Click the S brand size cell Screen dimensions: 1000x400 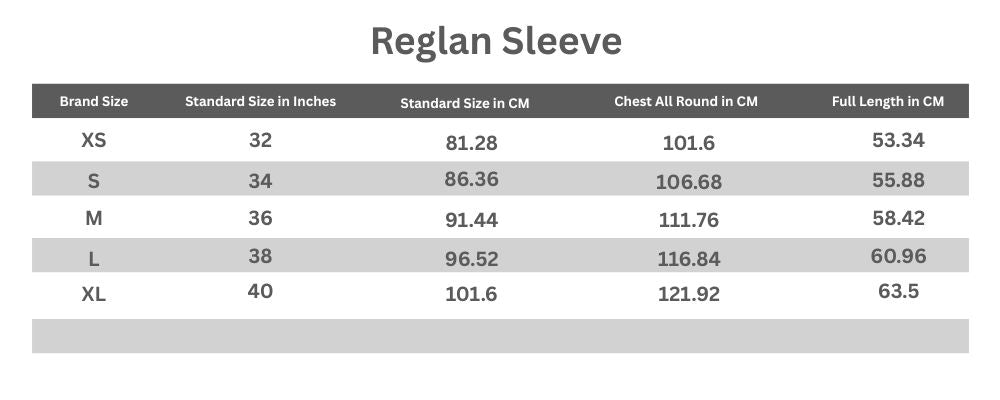(94, 181)
